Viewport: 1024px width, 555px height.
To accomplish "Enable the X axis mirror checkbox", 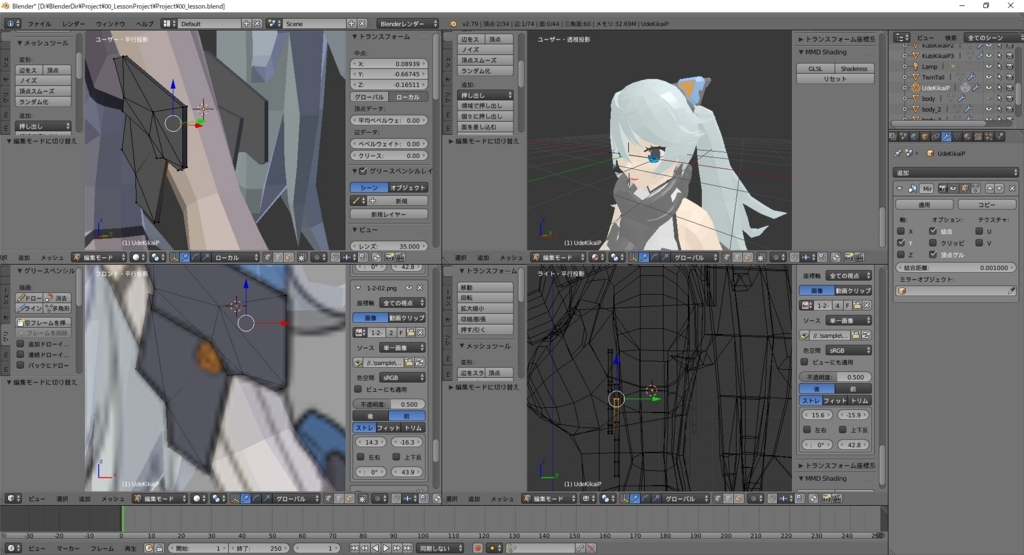I will pos(901,231).
